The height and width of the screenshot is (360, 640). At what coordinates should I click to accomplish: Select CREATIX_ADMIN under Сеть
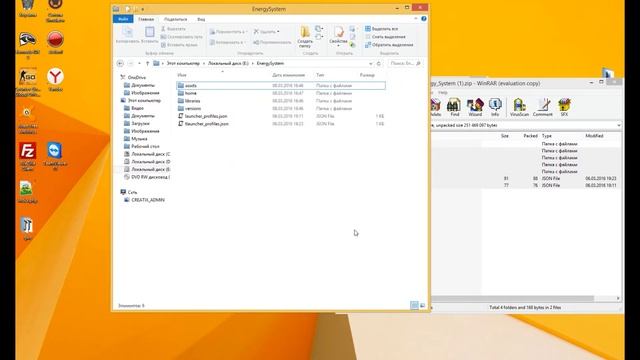tap(148, 200)
